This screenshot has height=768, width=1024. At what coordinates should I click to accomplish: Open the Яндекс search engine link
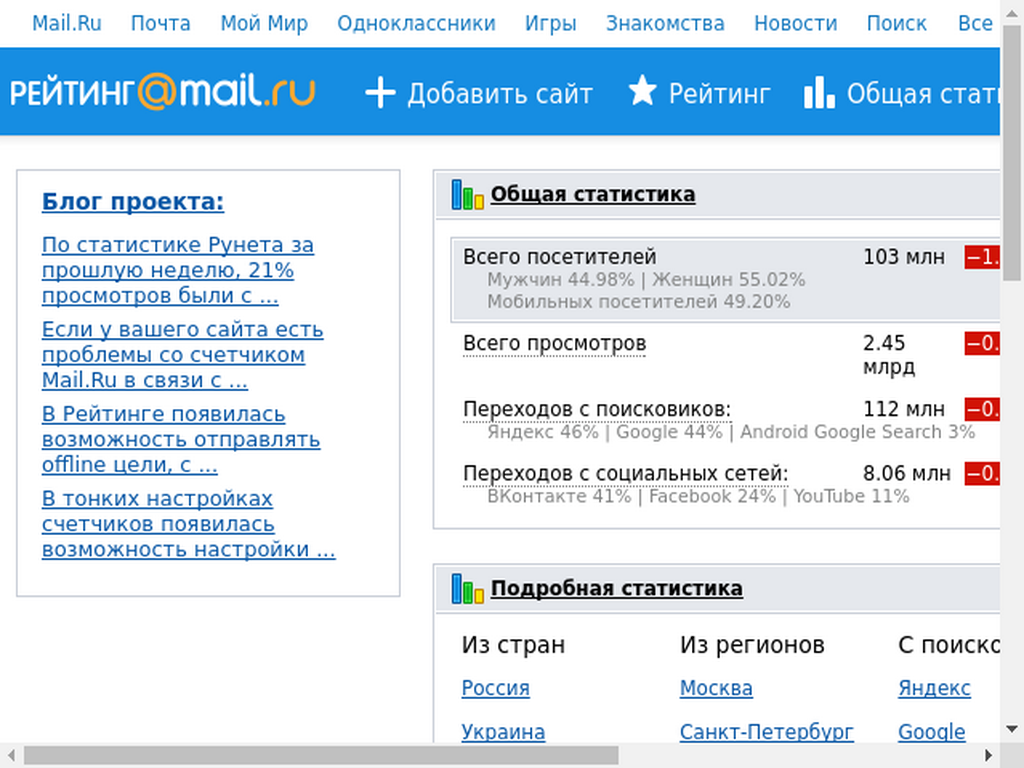[x=934, y=688]
